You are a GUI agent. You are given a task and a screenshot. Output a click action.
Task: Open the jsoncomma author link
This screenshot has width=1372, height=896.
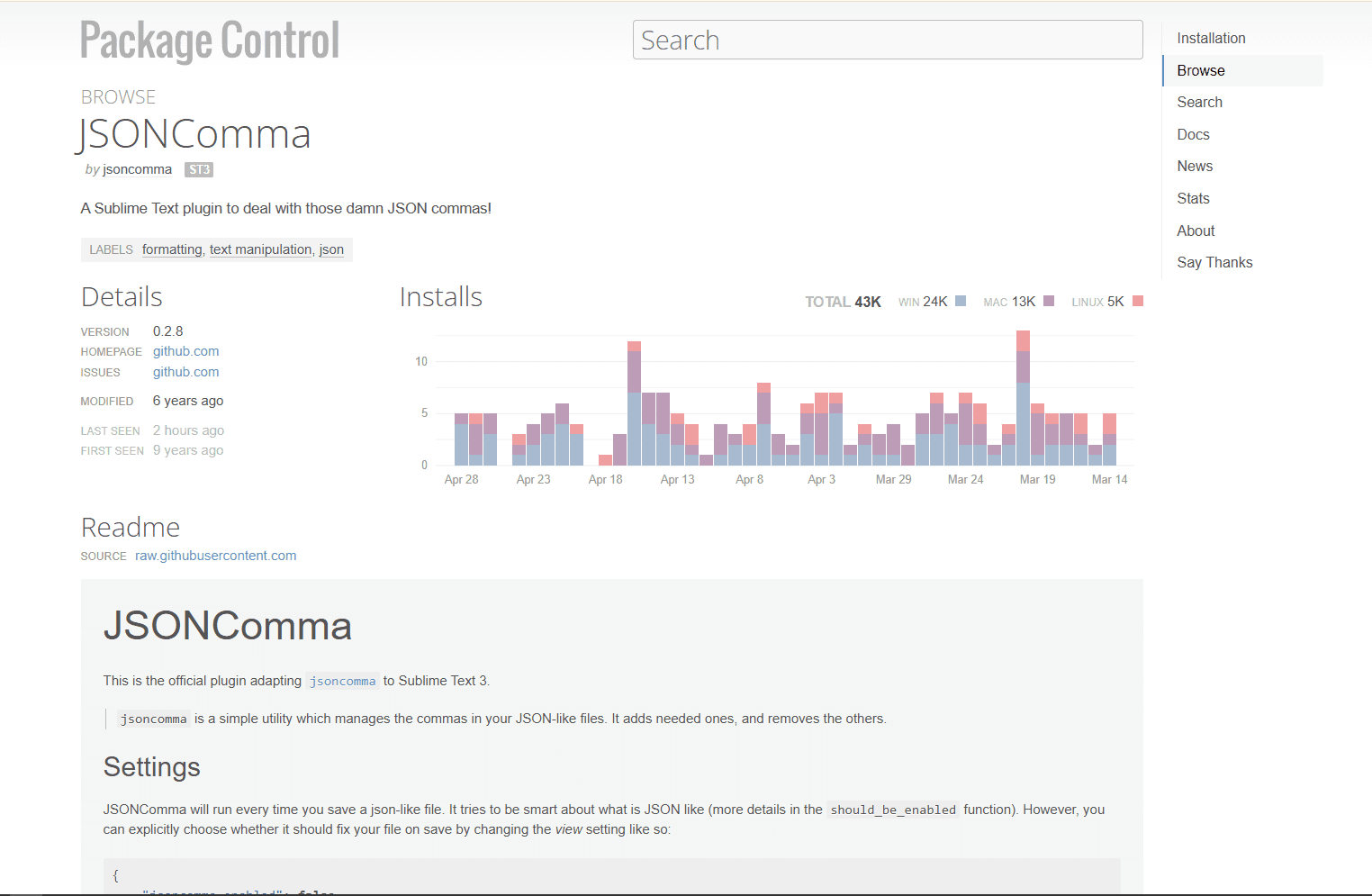(137, 169)
